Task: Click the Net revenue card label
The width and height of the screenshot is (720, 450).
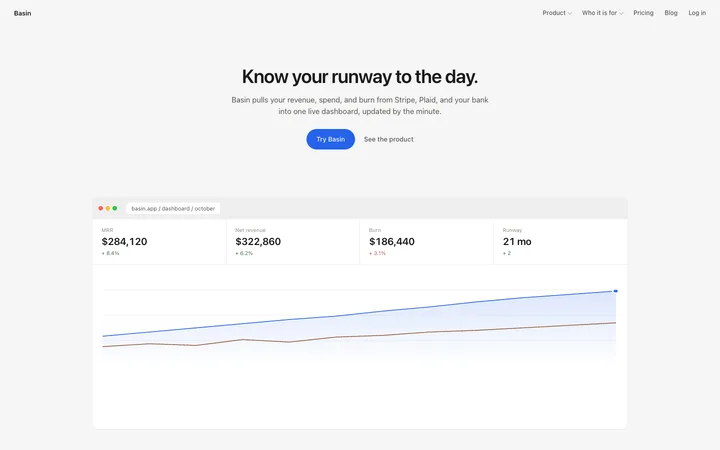Action: [x=250, y=230]
